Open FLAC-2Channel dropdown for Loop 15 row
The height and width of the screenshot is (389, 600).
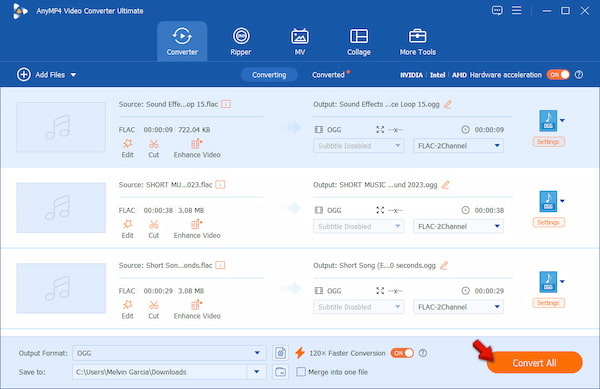pyautogui.click(x=458, y=146)
